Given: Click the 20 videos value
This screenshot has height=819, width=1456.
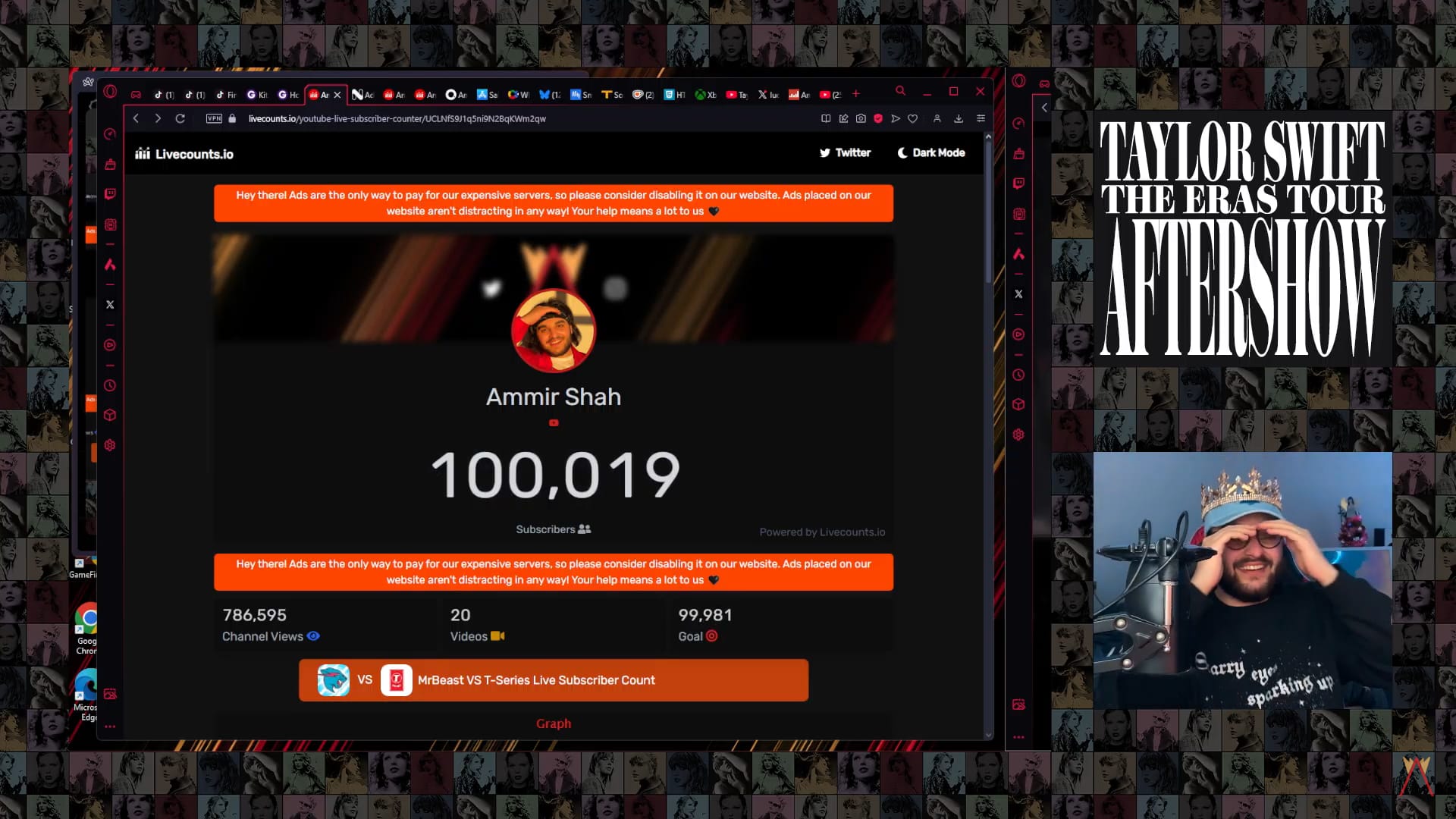Looking at the screenshot, I should 460,615.
